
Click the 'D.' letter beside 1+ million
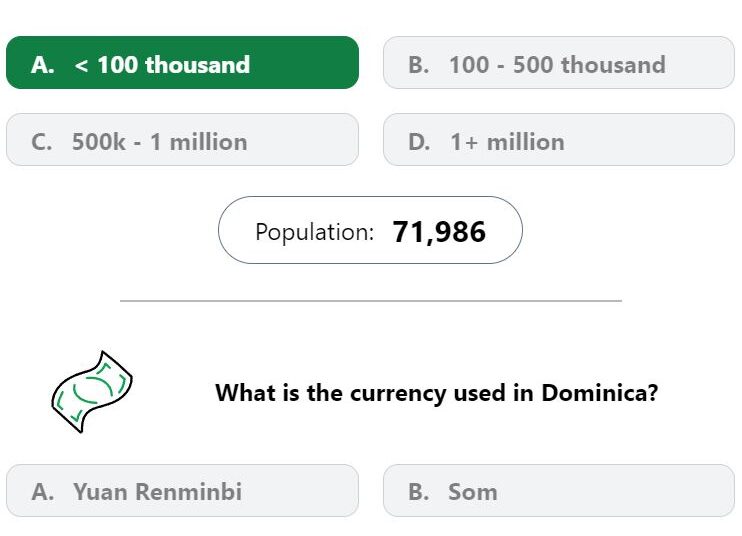click(x=419, y=142)
